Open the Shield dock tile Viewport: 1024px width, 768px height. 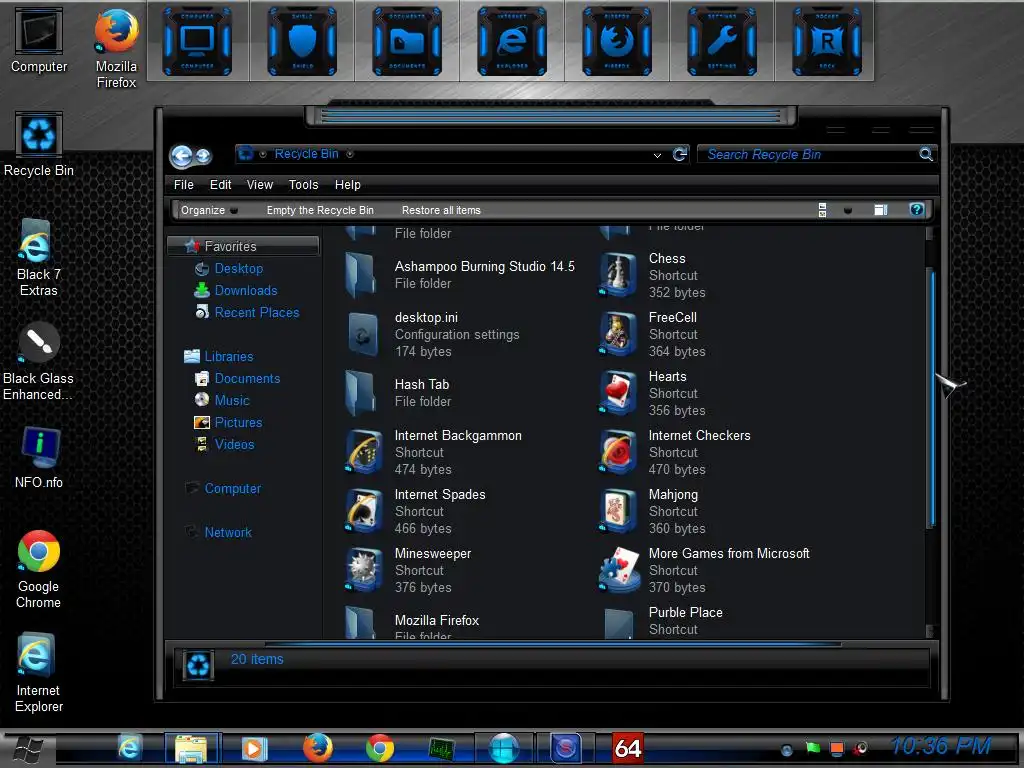click(302, 40)
